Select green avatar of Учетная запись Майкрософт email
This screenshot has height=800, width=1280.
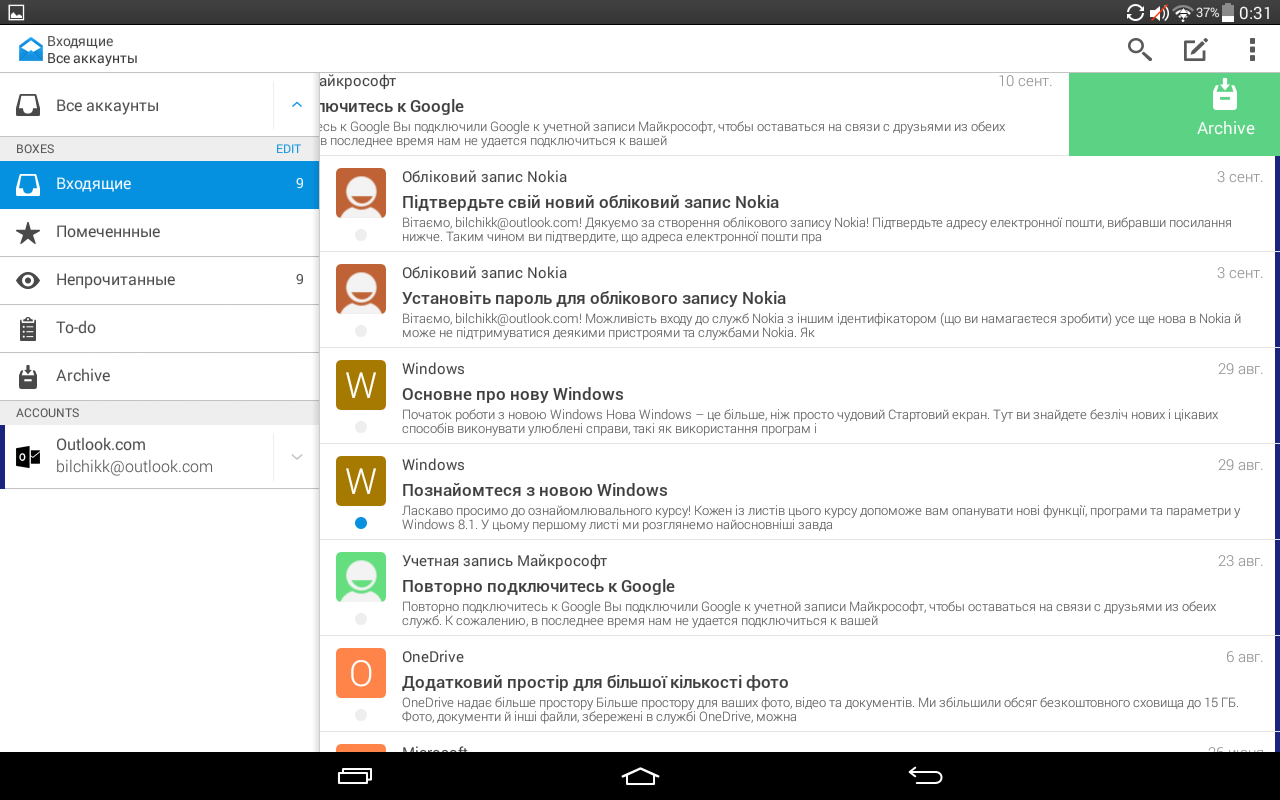361,577
